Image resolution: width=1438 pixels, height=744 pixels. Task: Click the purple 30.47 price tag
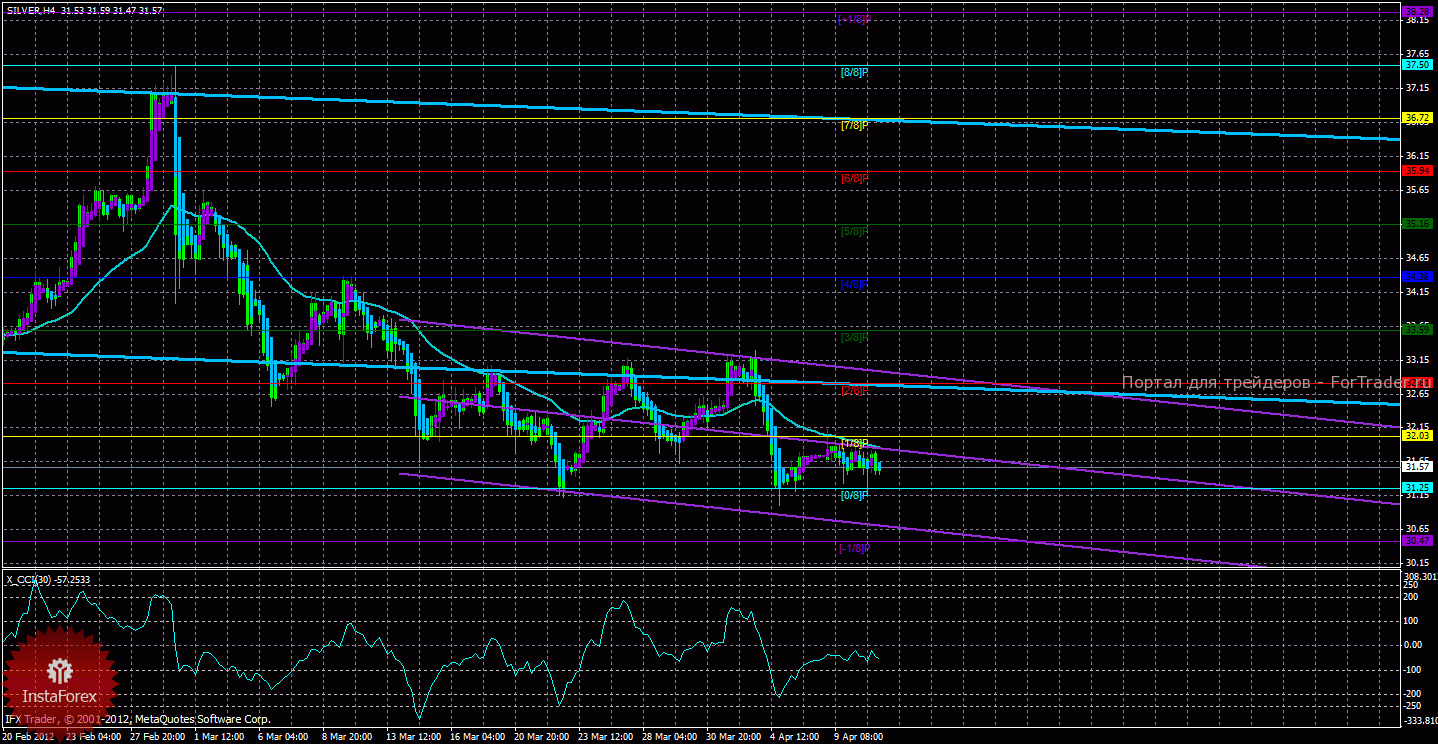point(1417,541)
